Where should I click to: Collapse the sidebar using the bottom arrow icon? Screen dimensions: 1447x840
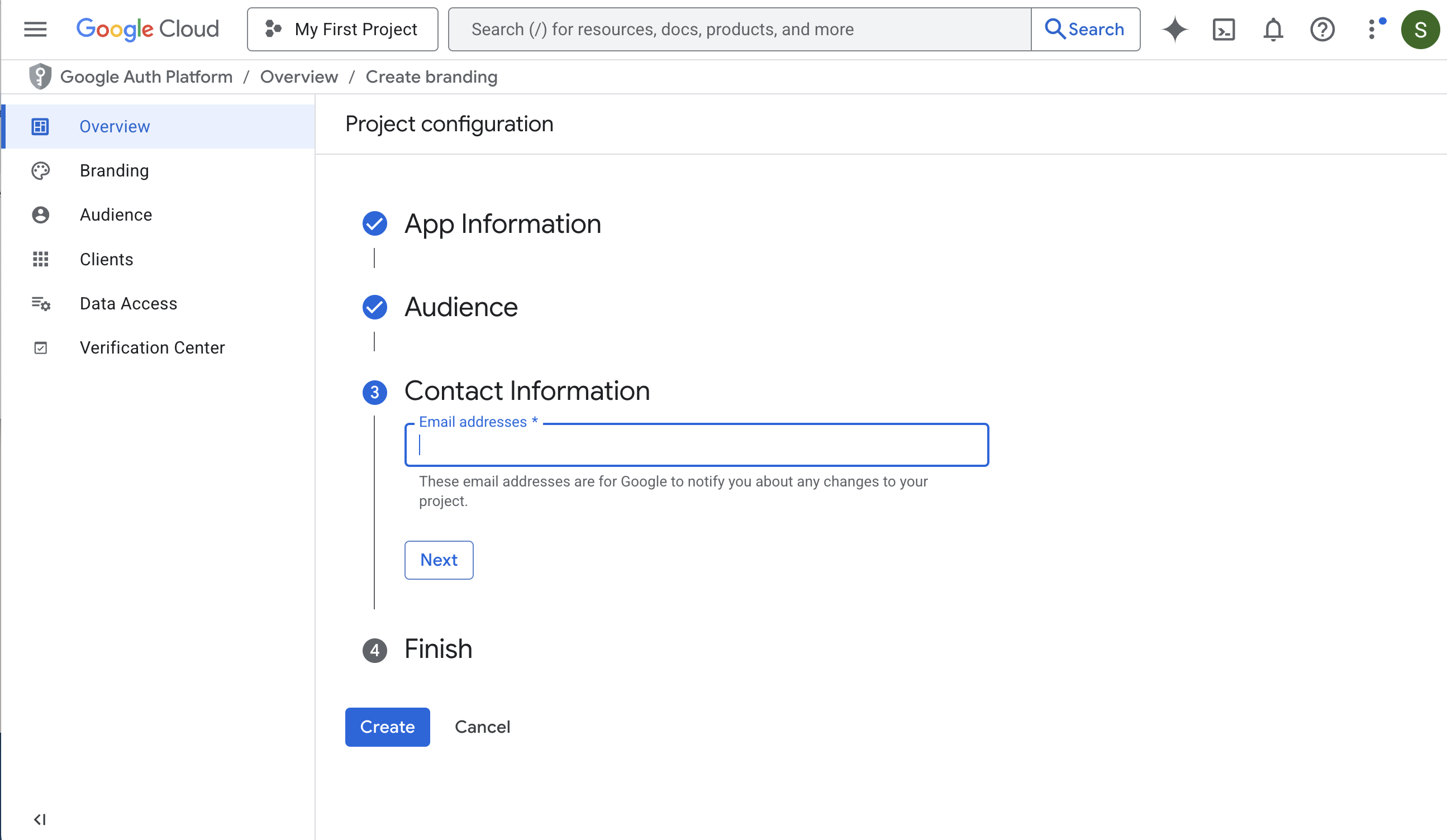tap(40, 819)
